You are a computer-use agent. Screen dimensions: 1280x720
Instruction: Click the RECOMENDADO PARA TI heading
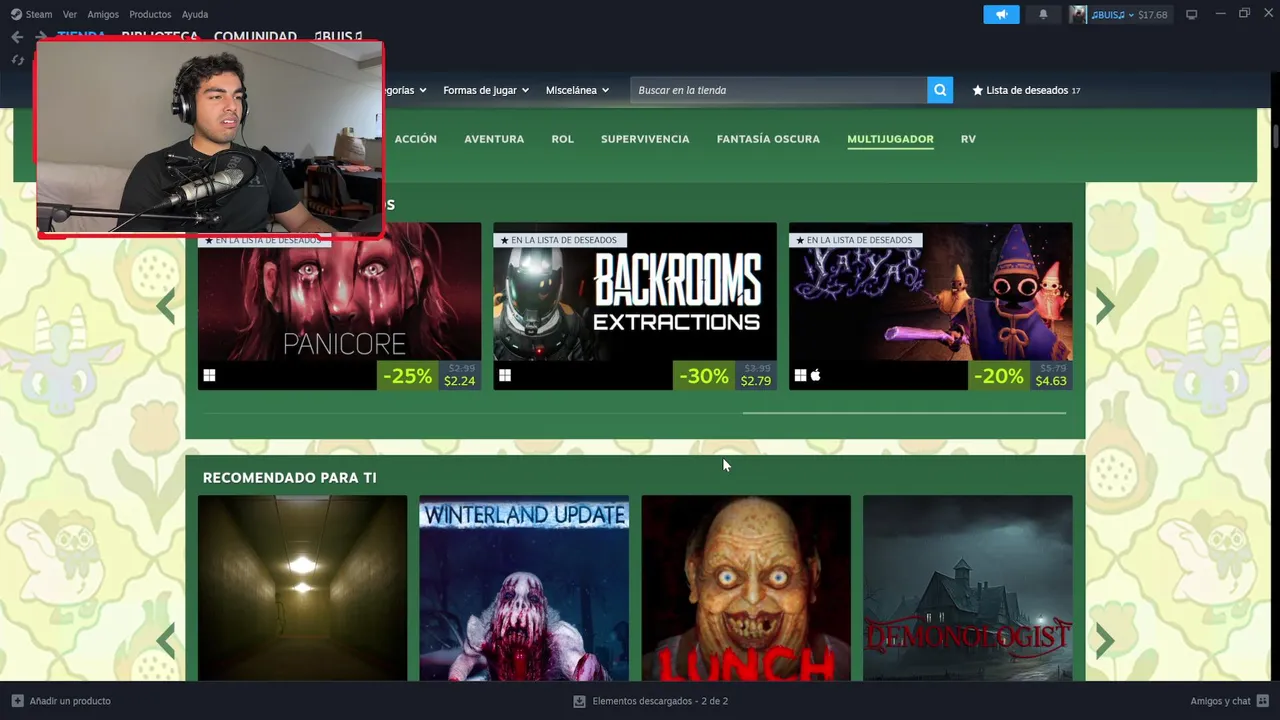pyautogui.click(x=290, y=478)
